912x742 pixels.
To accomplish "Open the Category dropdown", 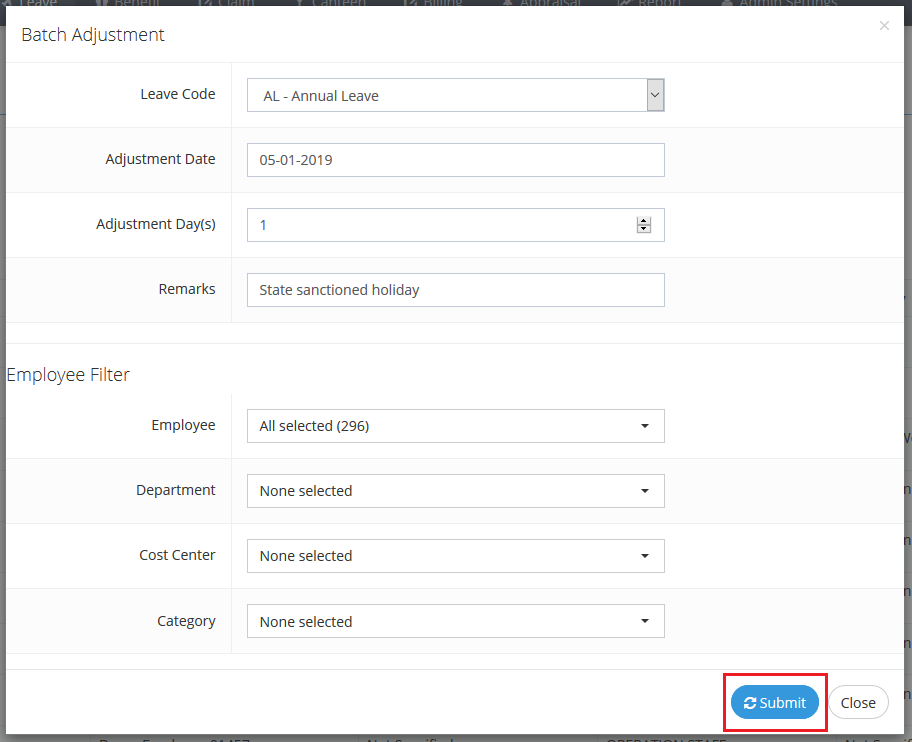I will click(455, 621).
